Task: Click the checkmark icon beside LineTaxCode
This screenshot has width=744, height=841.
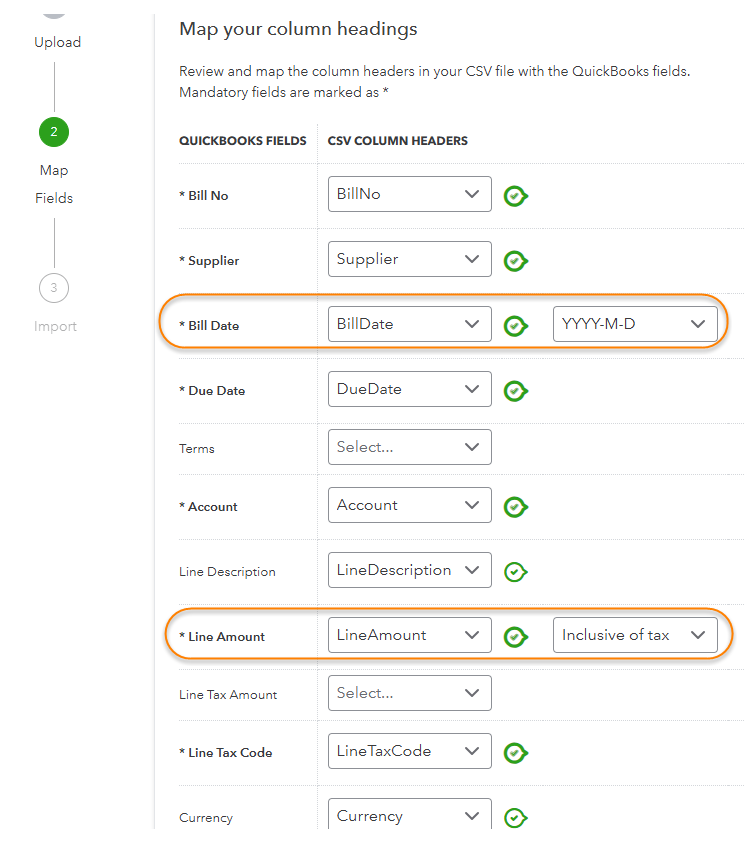Action: click(515, 752)
